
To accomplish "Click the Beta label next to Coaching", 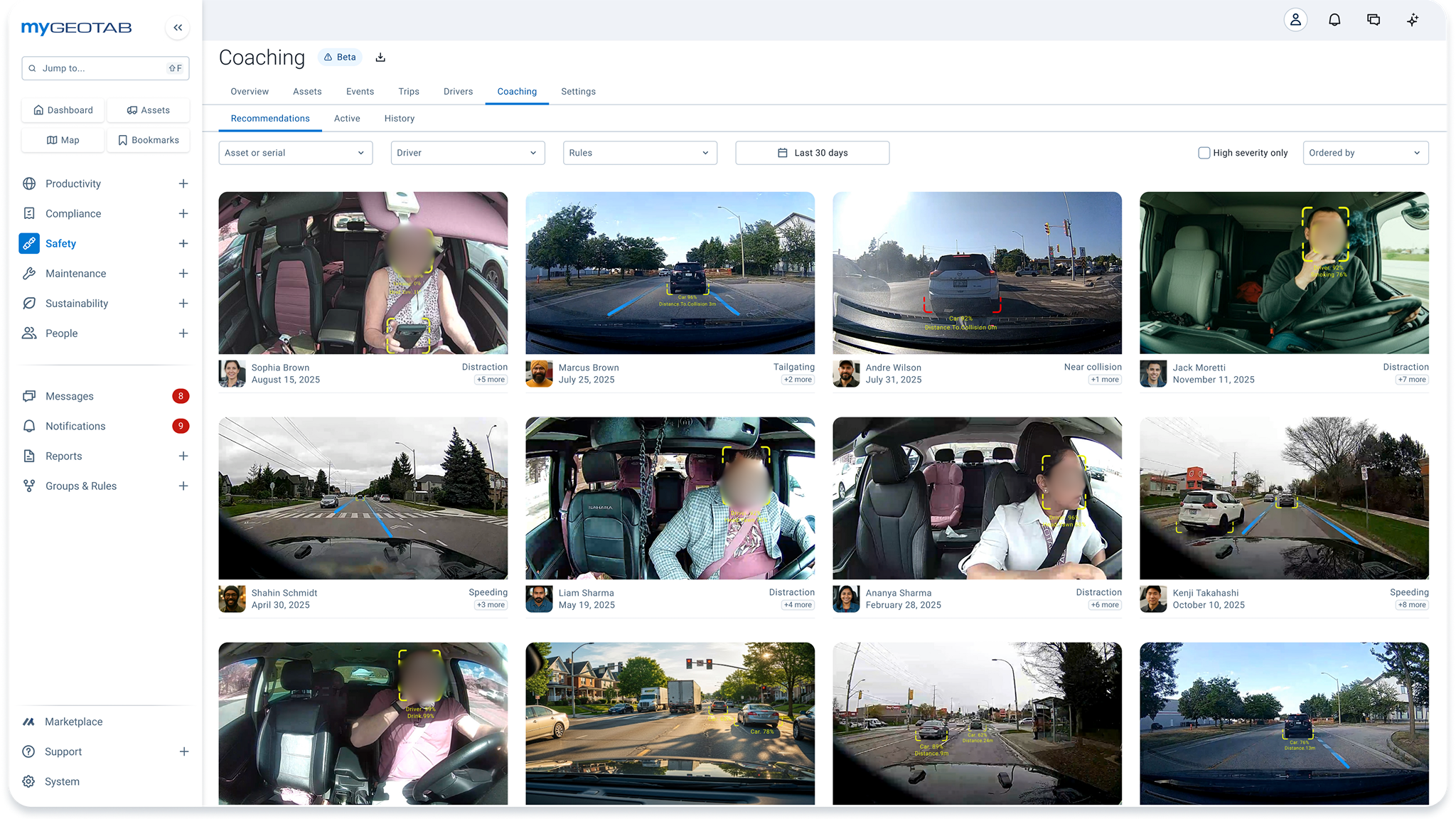I will 339,57.
